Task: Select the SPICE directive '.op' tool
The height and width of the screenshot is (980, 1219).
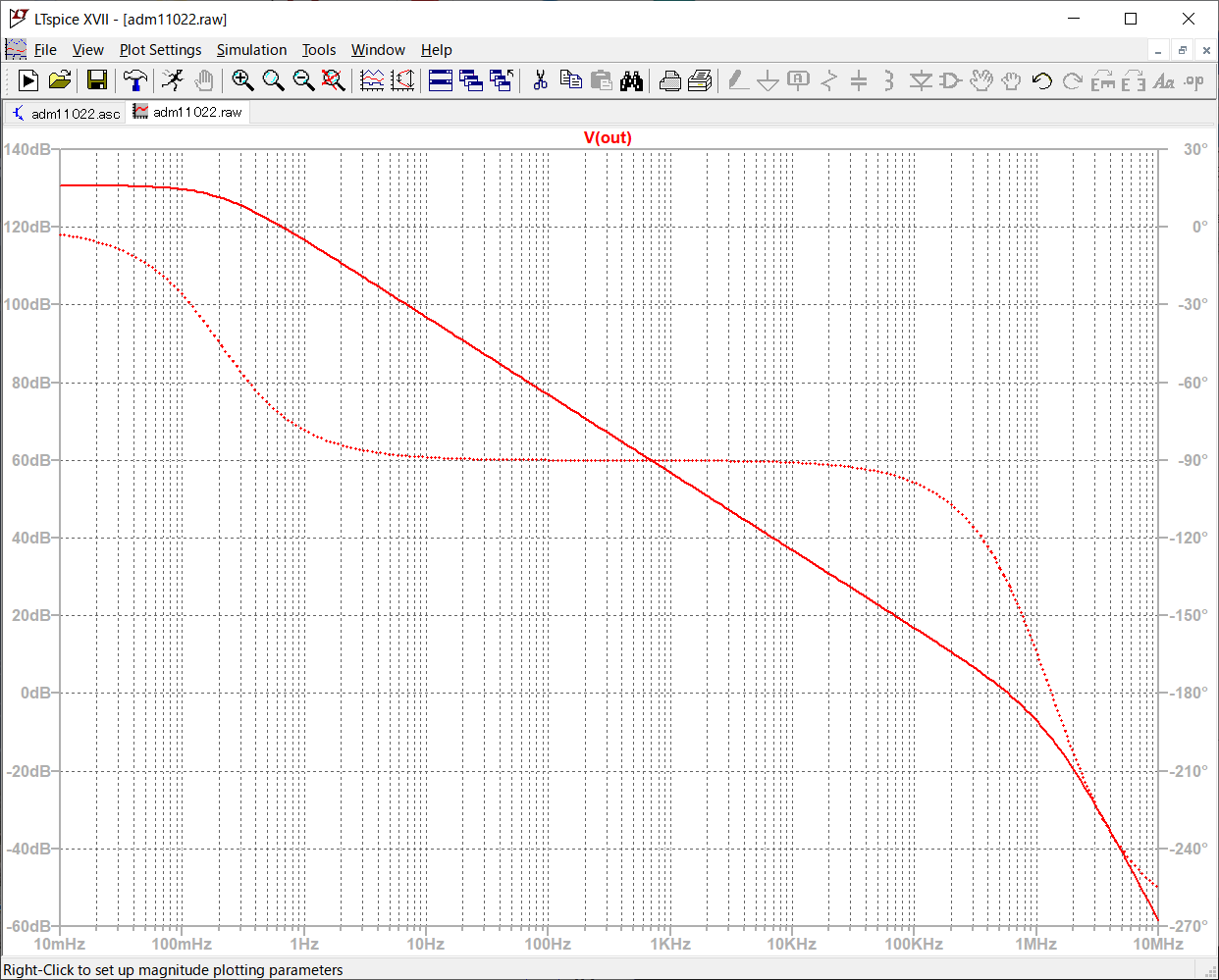Action: 1194,80
